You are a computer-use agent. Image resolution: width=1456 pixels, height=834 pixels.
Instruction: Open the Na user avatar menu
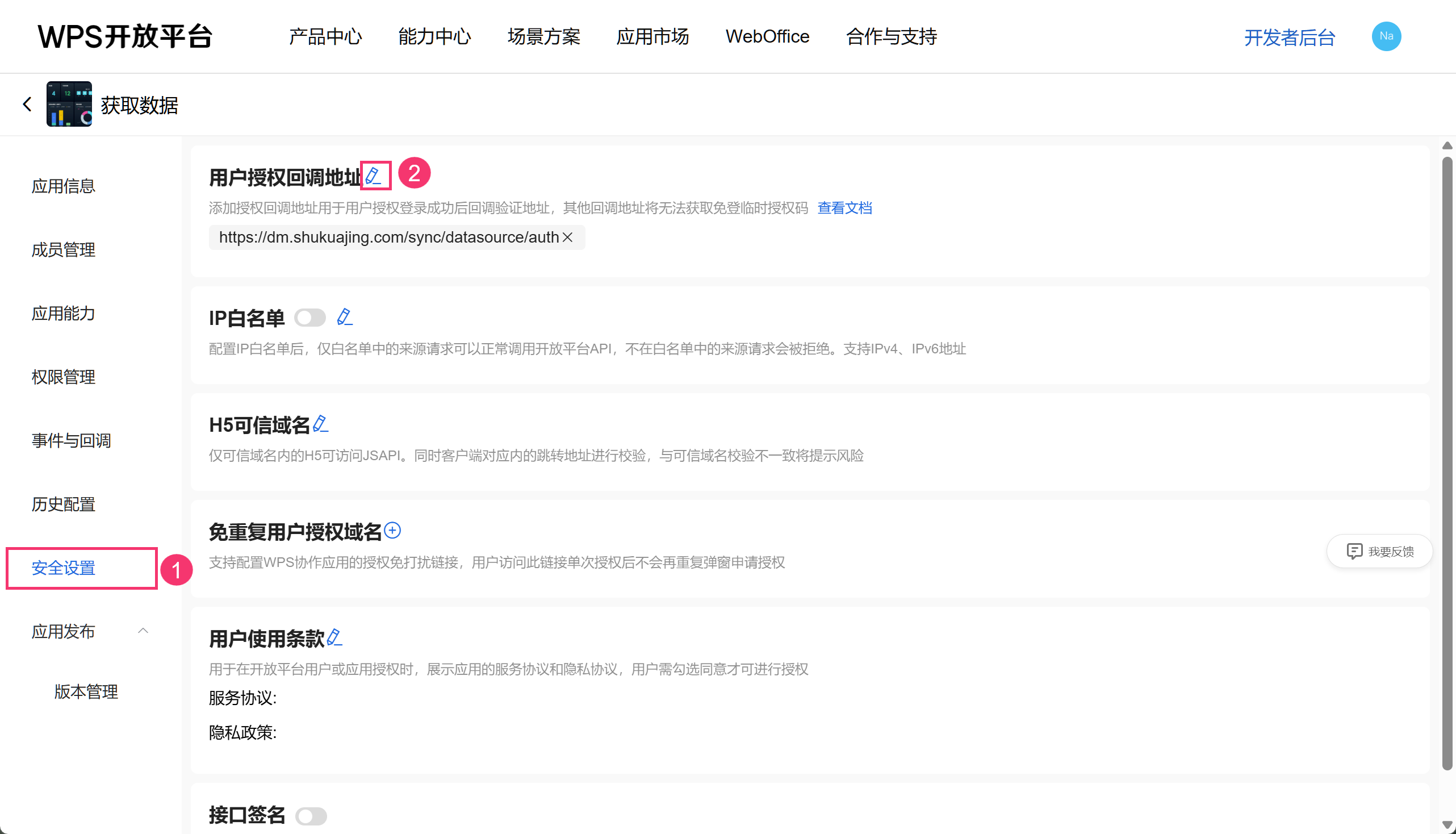[x=1386, y=36]
